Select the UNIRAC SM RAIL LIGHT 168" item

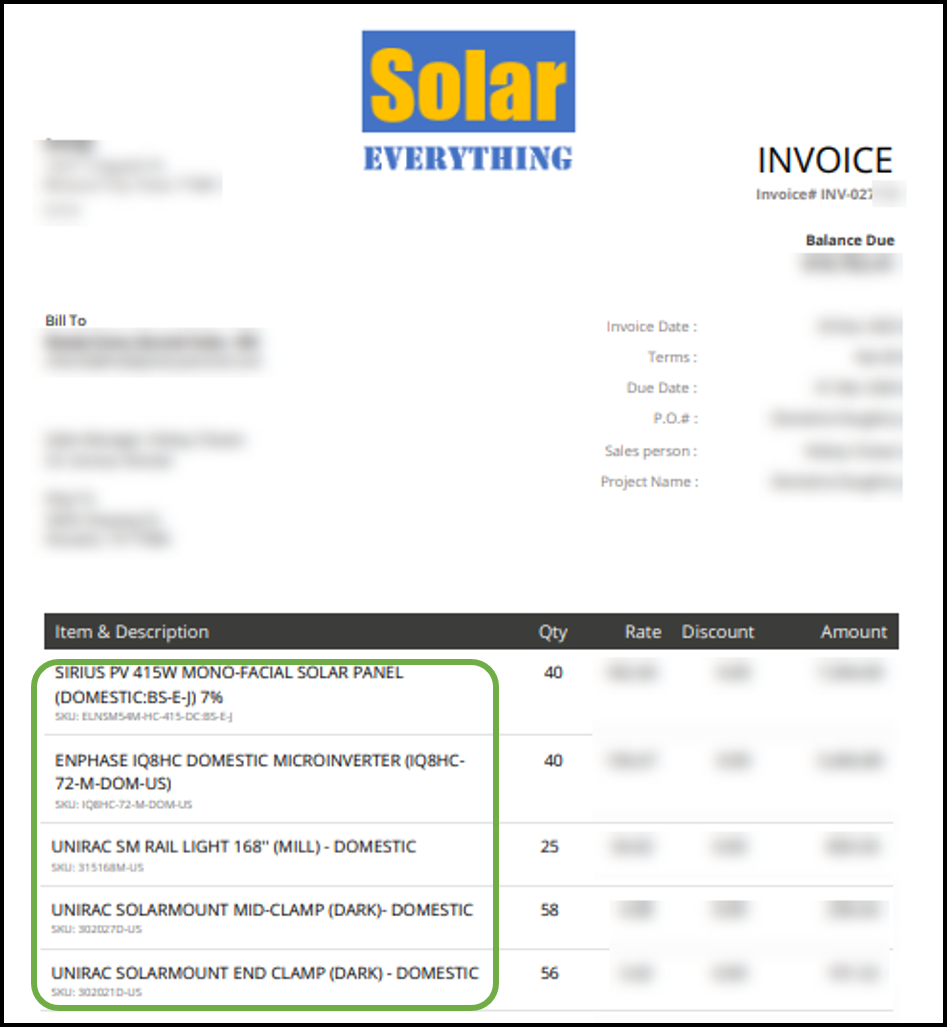click(233, 847)
